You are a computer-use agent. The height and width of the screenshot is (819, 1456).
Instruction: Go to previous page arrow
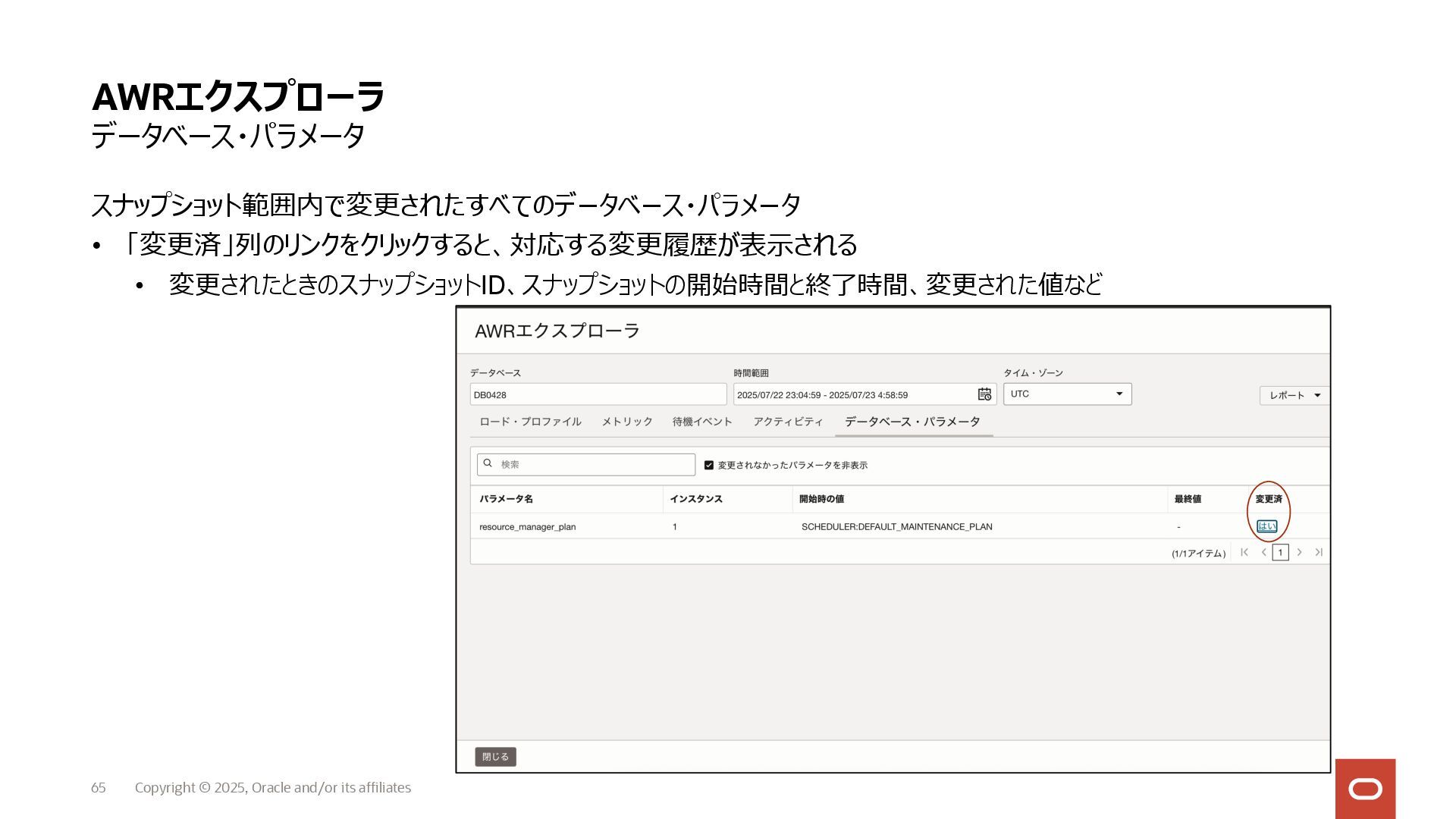[x=1263, y=552]
